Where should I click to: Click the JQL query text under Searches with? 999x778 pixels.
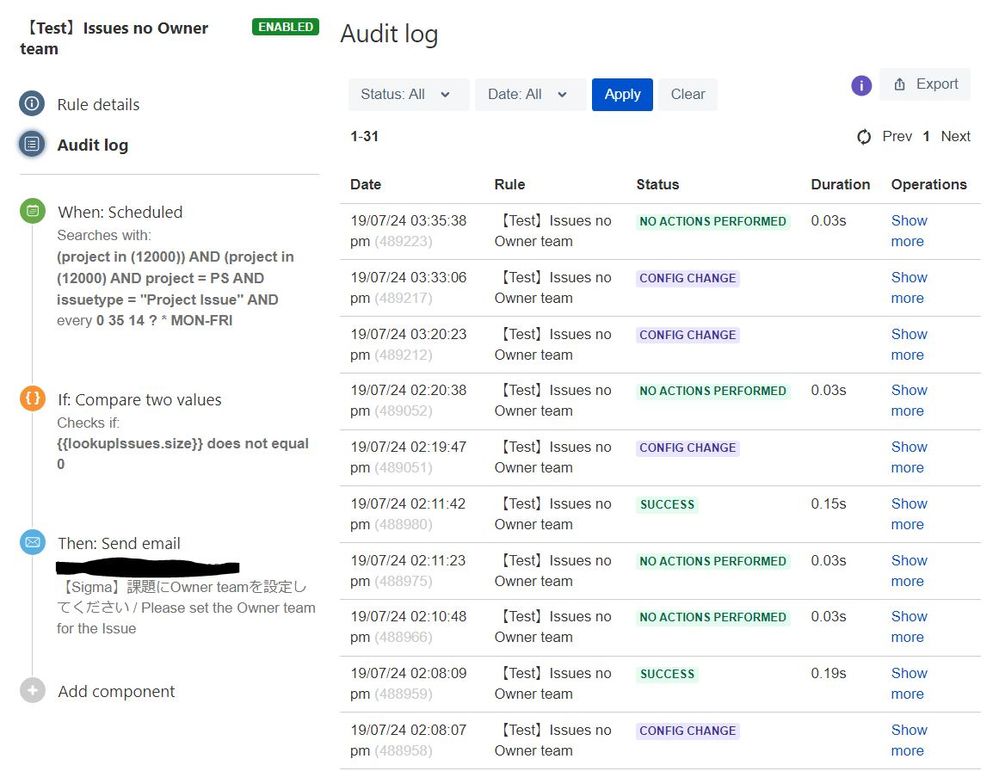tap(175, 278)
